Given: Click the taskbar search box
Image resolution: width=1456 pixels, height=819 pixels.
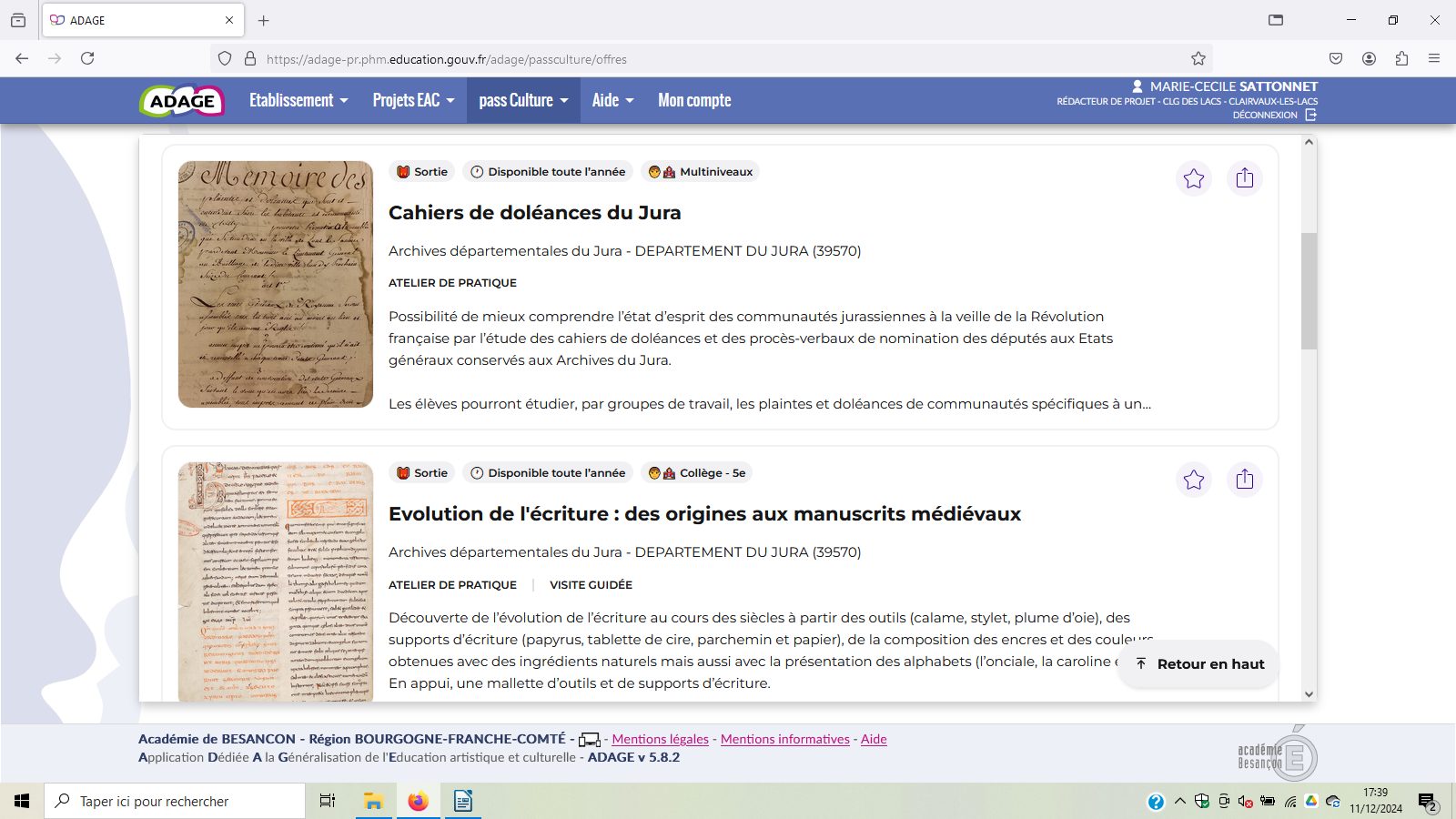Looking at the screenshot, I should pos(175,801).
